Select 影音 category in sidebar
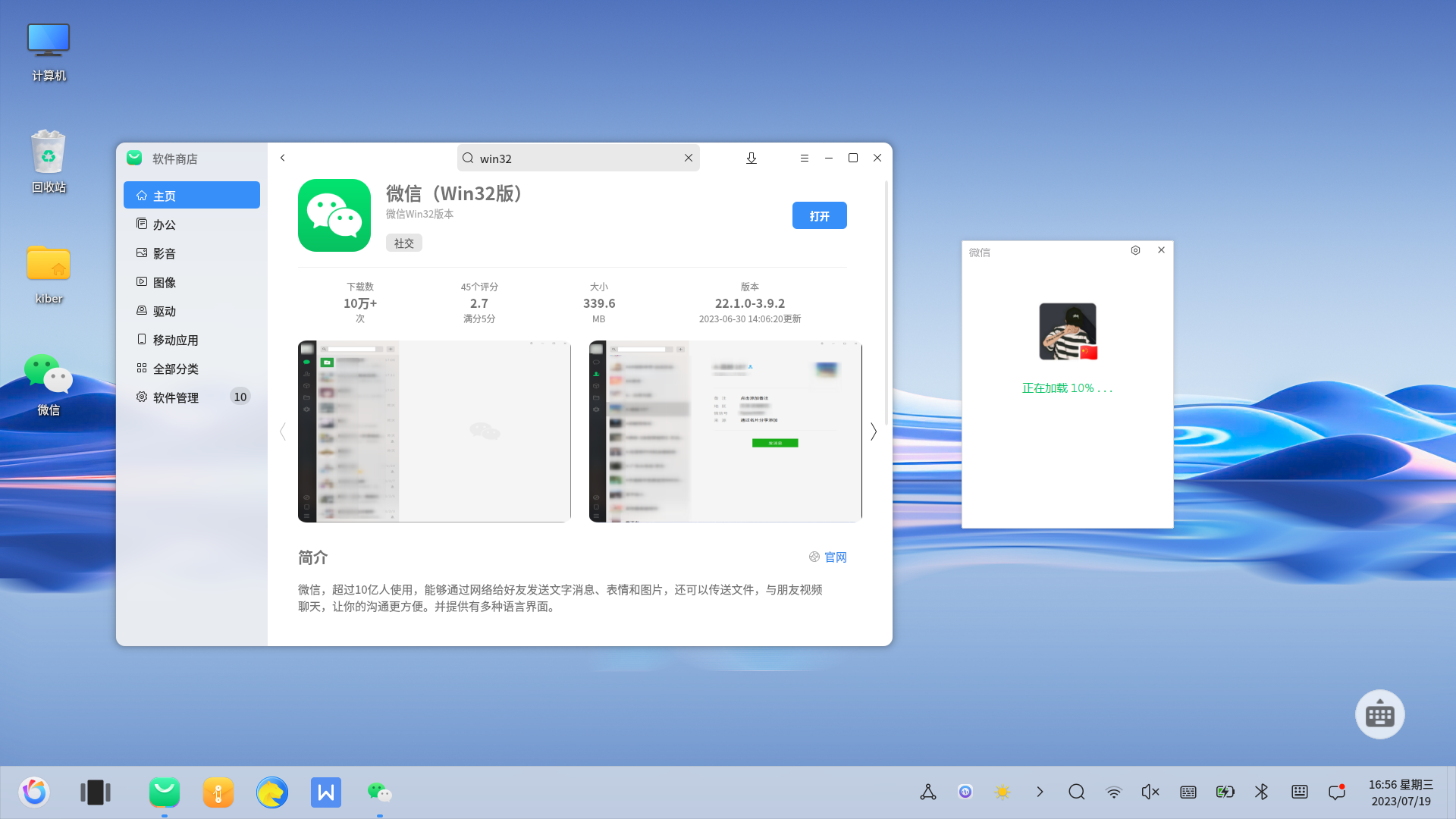Viewport: 1456px width, 819px height. pos(192,253)
